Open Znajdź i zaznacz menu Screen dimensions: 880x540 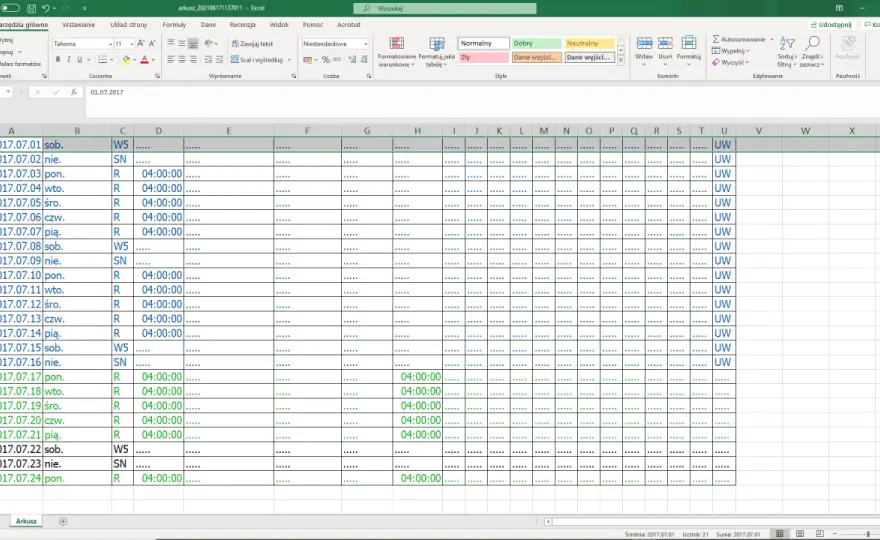click(812, 52)
